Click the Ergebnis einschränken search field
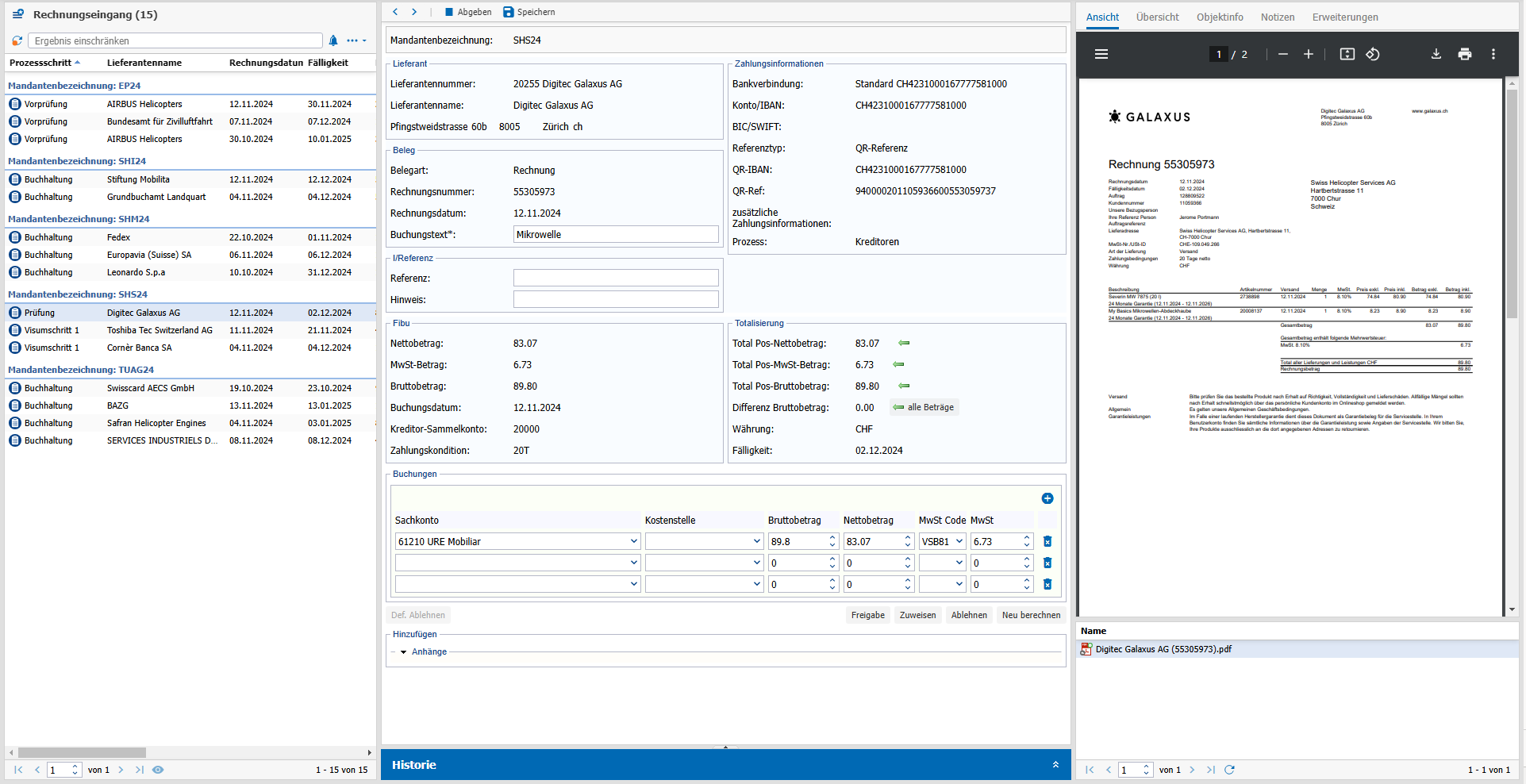 175,40
